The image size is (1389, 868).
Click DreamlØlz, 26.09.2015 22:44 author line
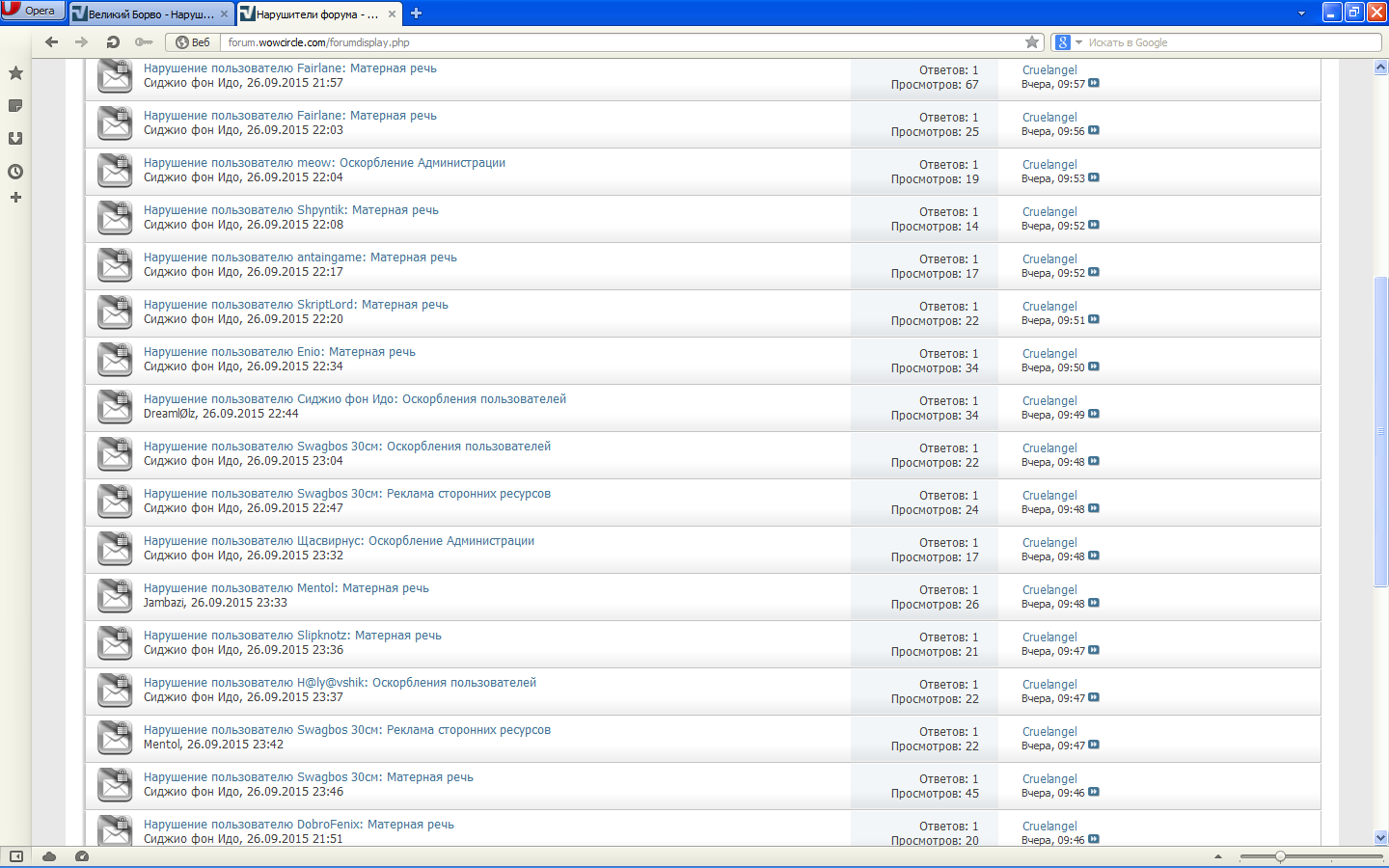point(221,414)
